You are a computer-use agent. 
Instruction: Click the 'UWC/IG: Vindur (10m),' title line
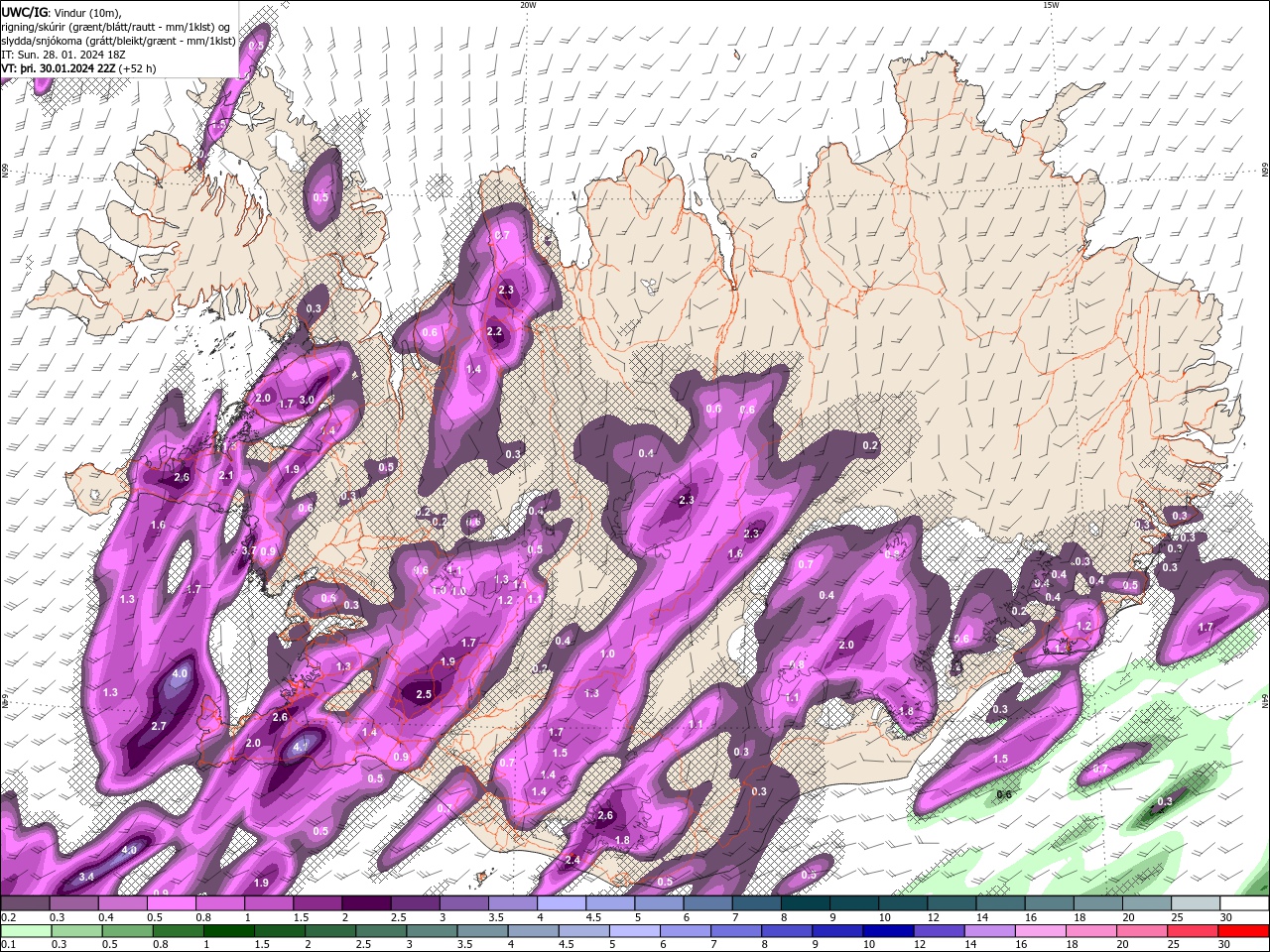point(62,12)
